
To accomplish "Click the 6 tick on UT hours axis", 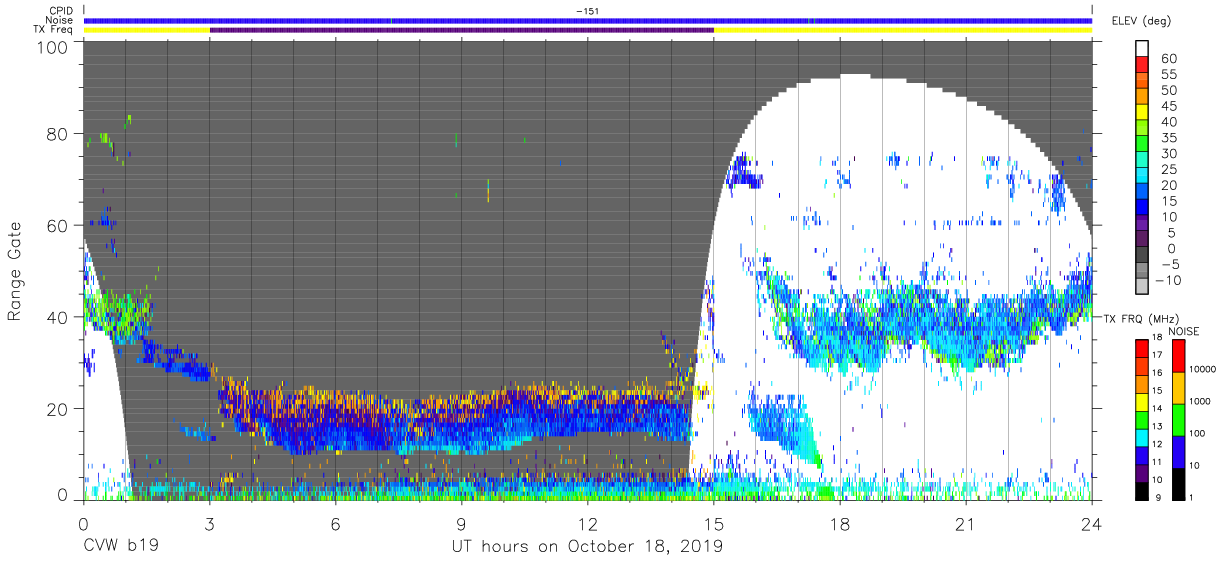I will tap(335, 523).
